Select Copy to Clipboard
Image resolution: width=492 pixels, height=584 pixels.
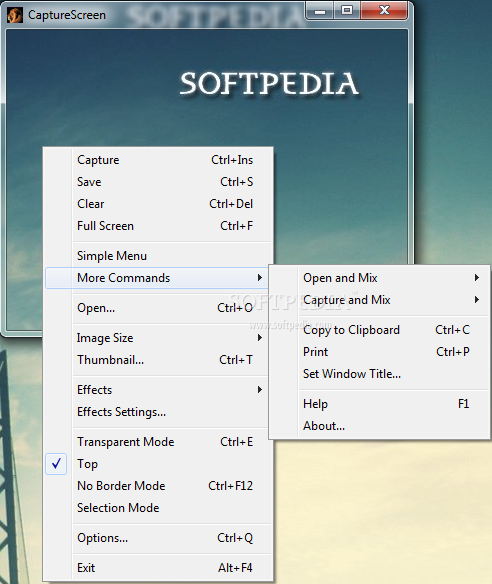[x=380, y=330]
